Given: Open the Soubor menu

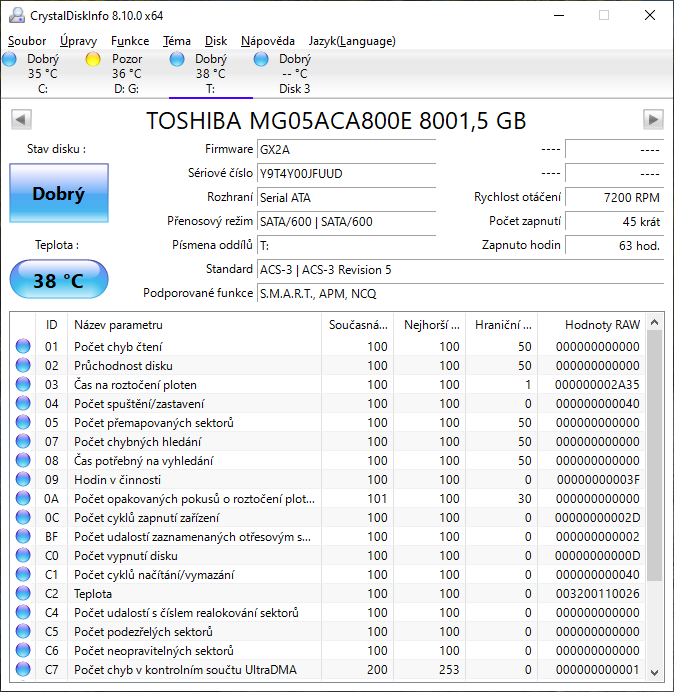Looking at the screenshot, I should [x=27, y=41].
